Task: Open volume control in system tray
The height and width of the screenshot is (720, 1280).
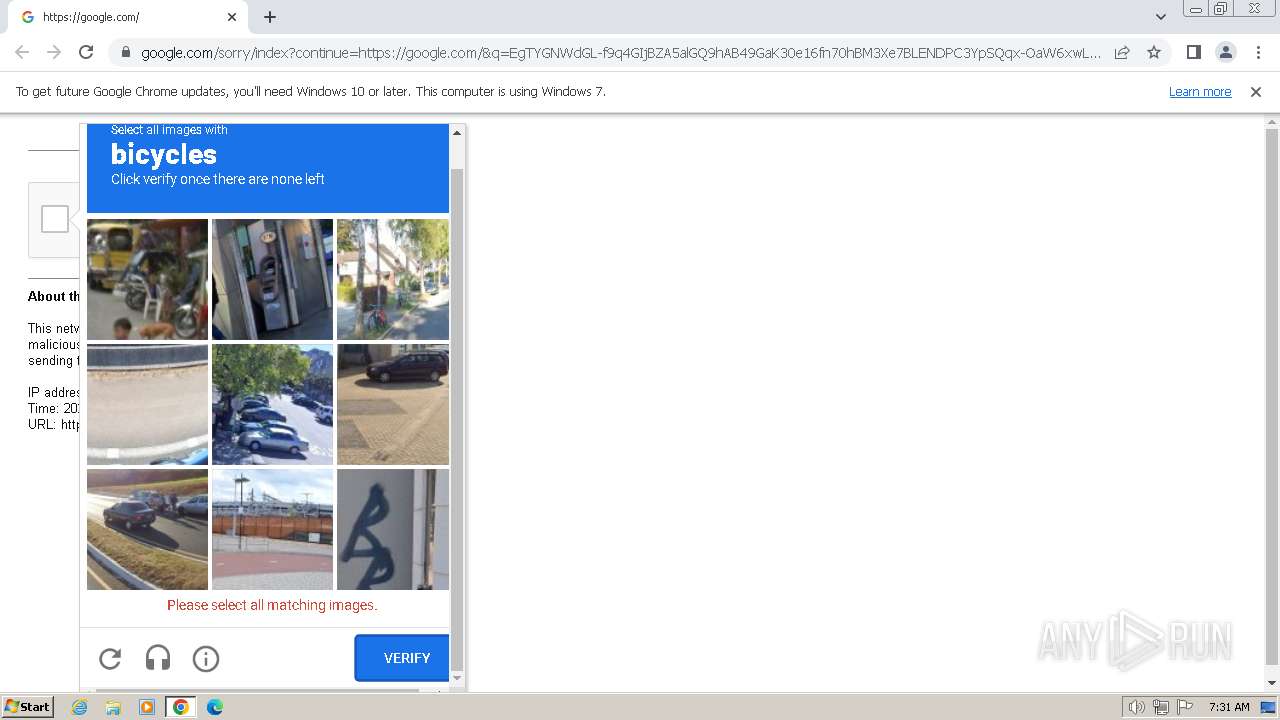Action: point(1136,707)
